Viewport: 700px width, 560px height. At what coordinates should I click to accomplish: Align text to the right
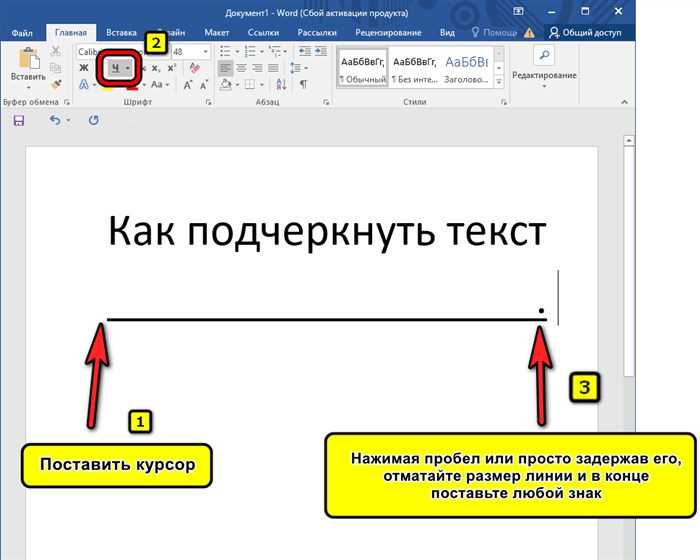coord(258,68)
